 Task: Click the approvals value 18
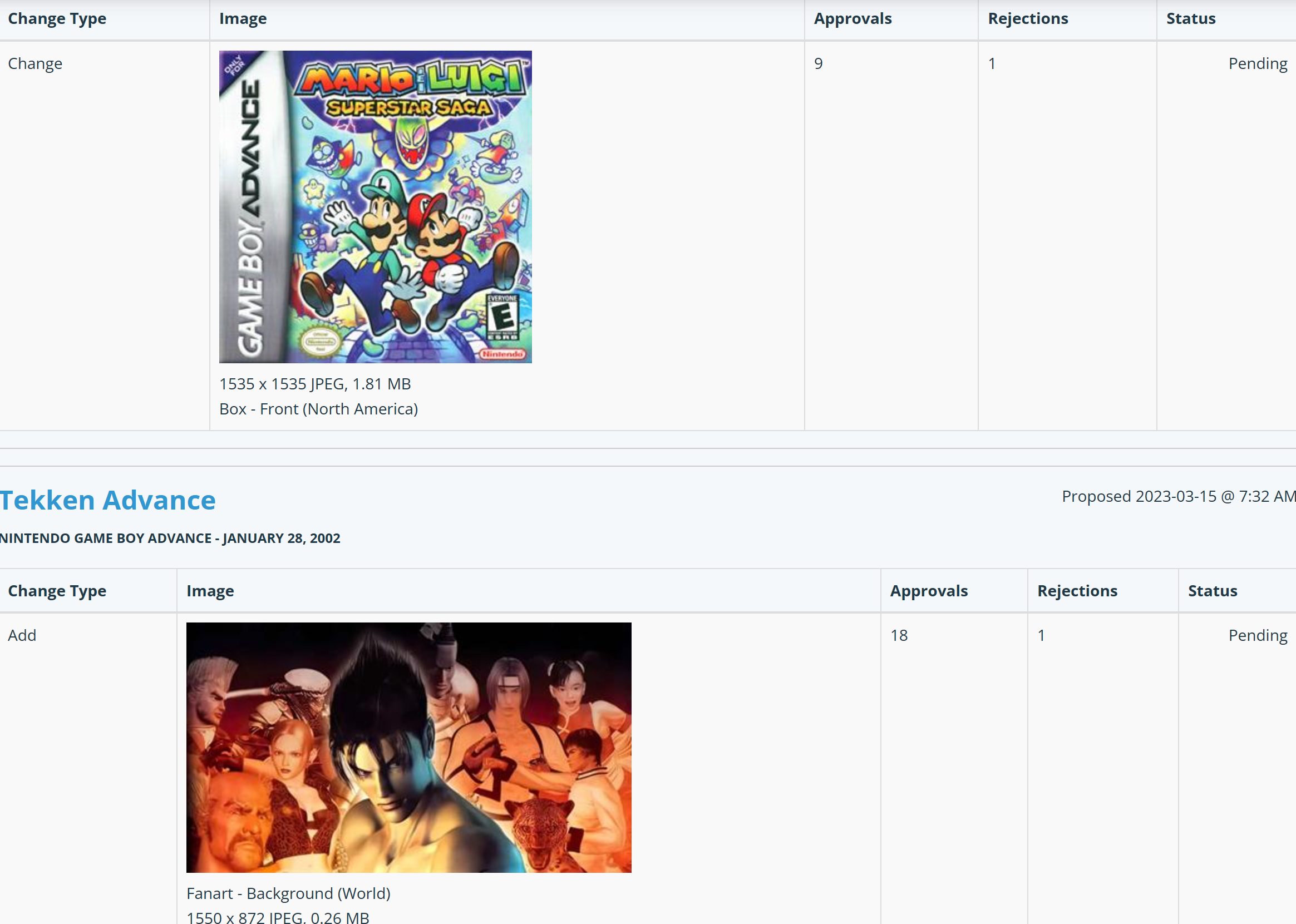tap(899, 635)
